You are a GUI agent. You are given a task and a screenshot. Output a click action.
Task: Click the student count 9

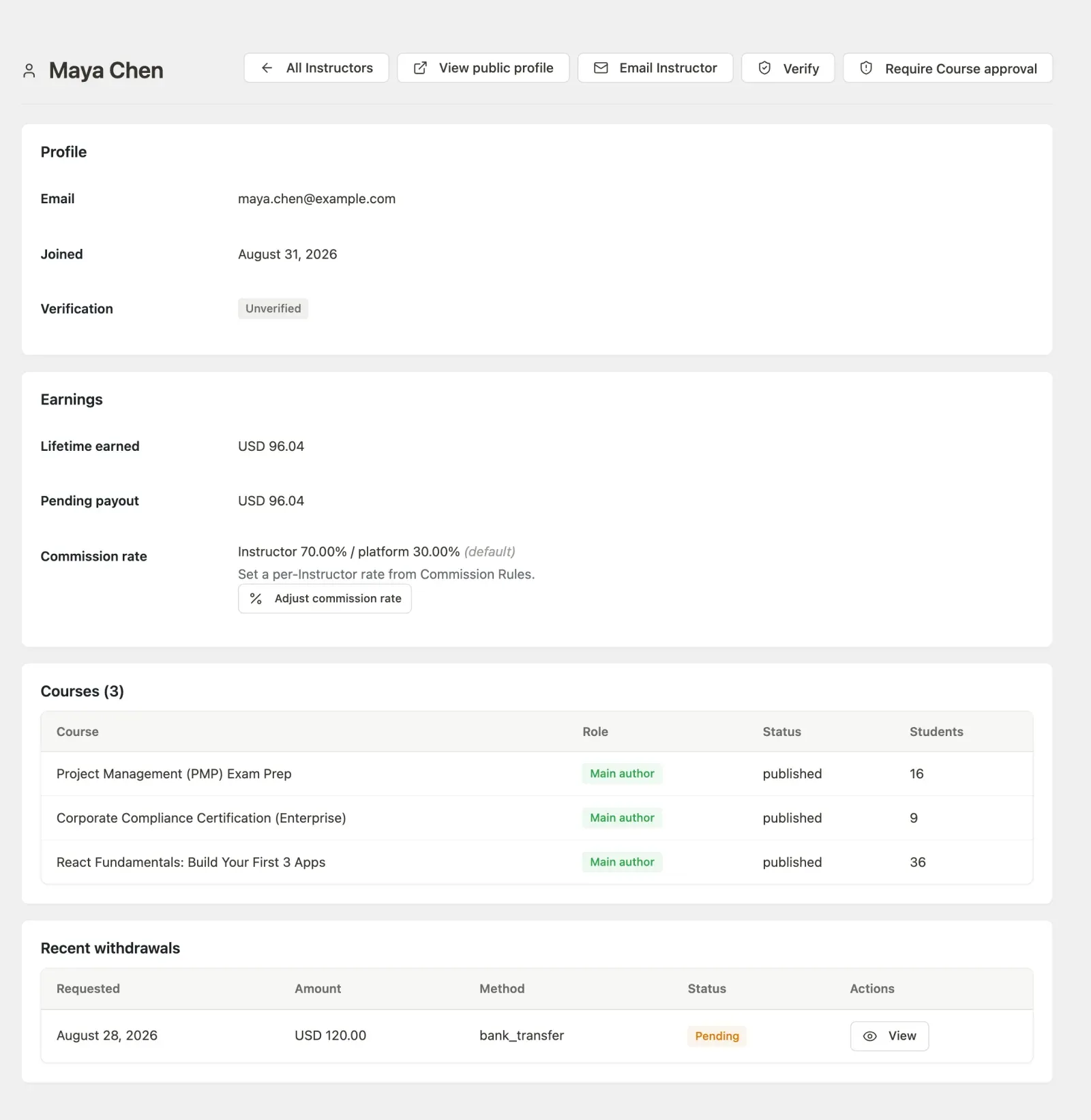click(x=914, y=819)
